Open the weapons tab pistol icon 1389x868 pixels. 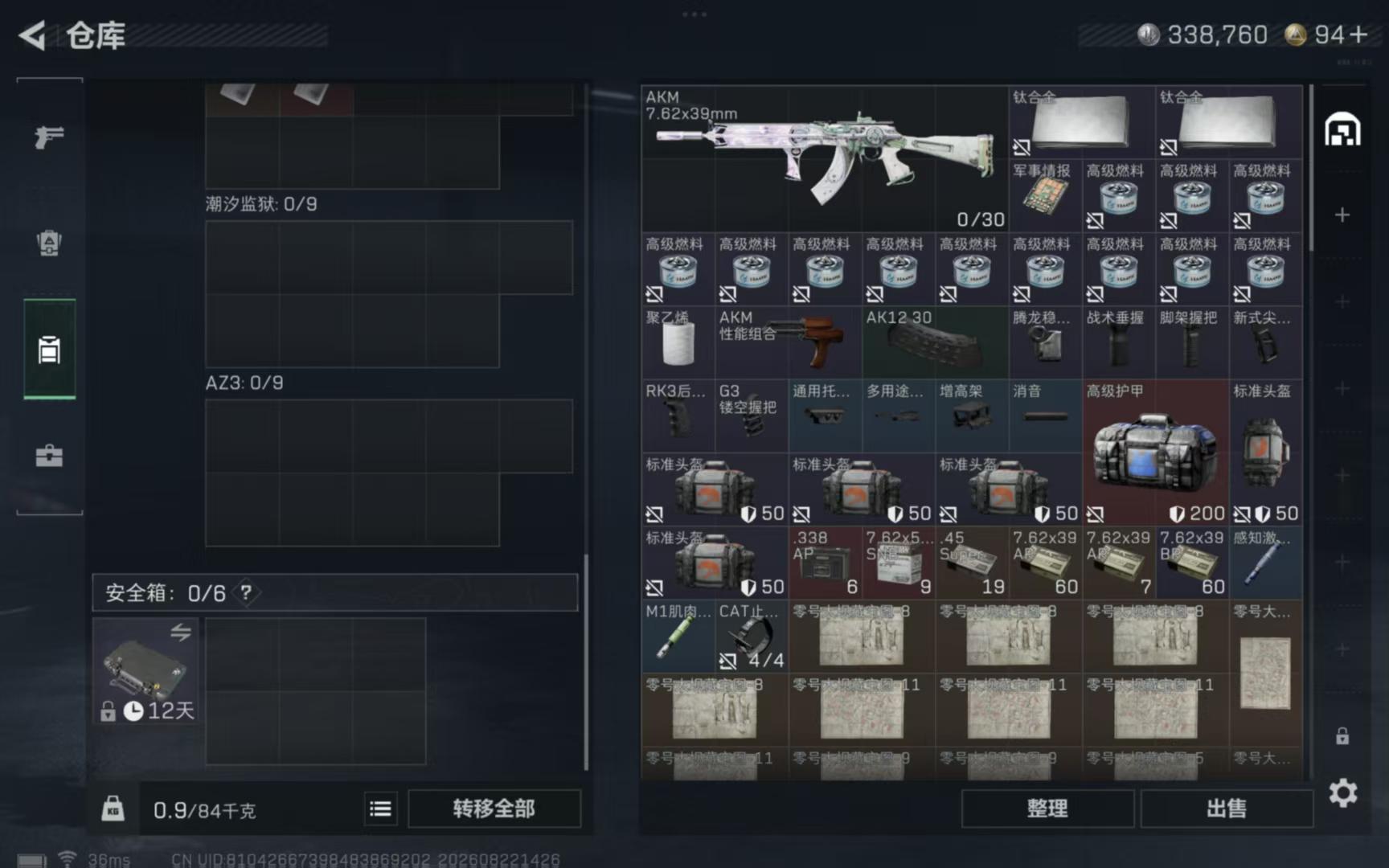(49, 137)
